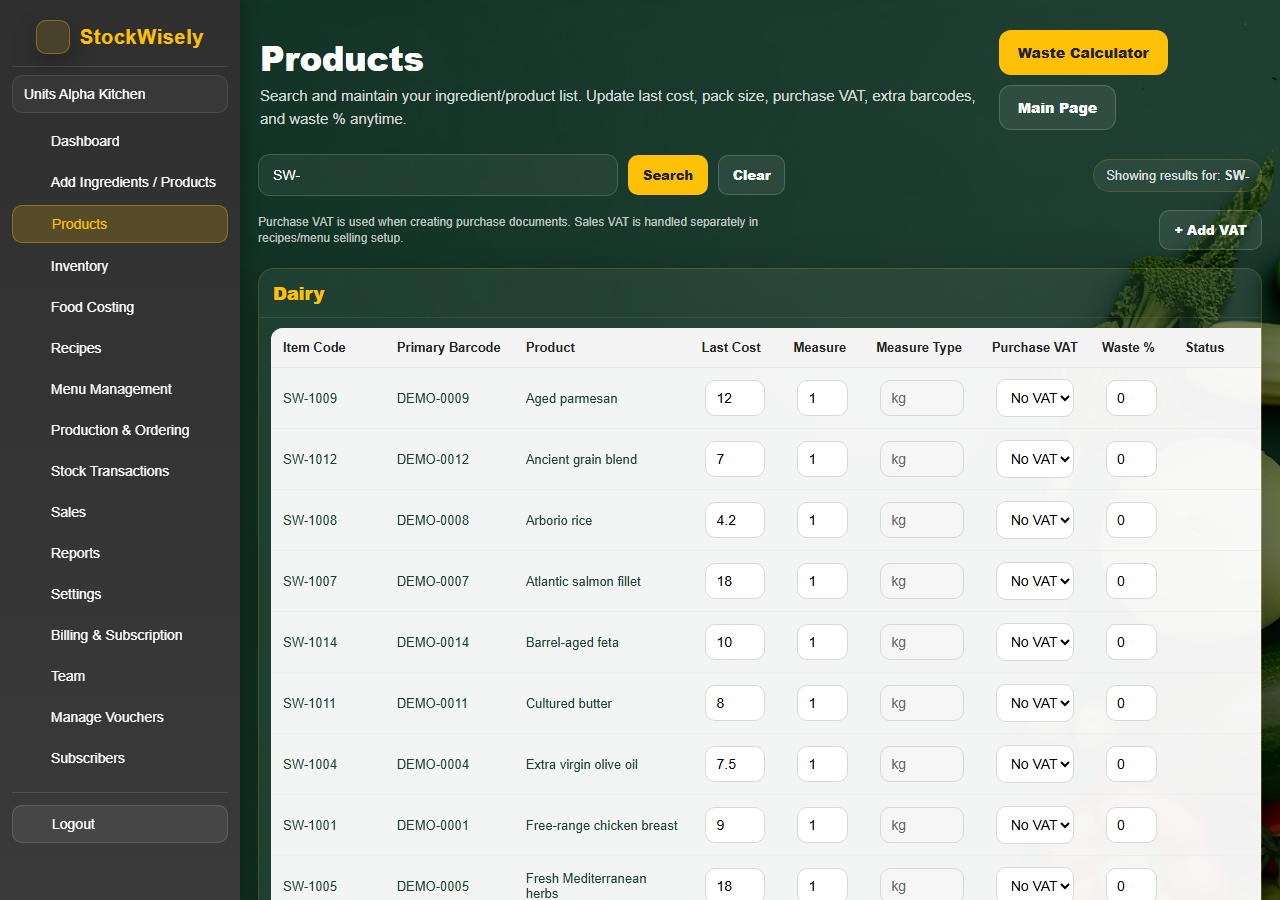Image resolution: width=1280 pixels, height=900 pixels.
Task: Open Purchase VAT dropdown for Barrel-aged feta
Action: 1034,642
